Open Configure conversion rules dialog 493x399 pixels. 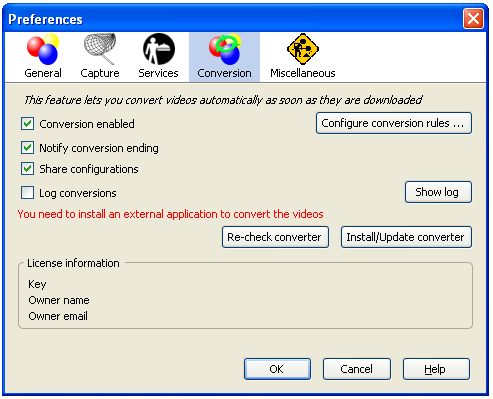pos(394,123)
